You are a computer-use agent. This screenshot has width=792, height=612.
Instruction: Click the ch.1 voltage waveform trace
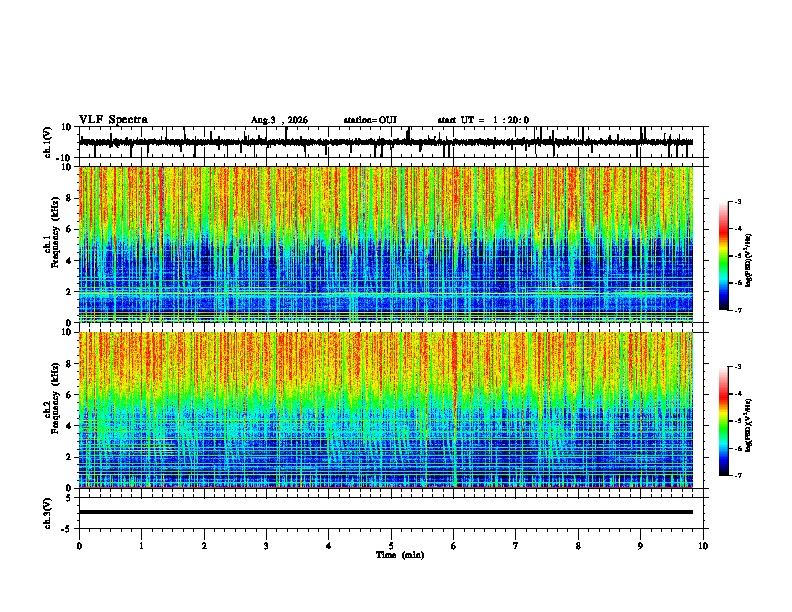[386, 142]
